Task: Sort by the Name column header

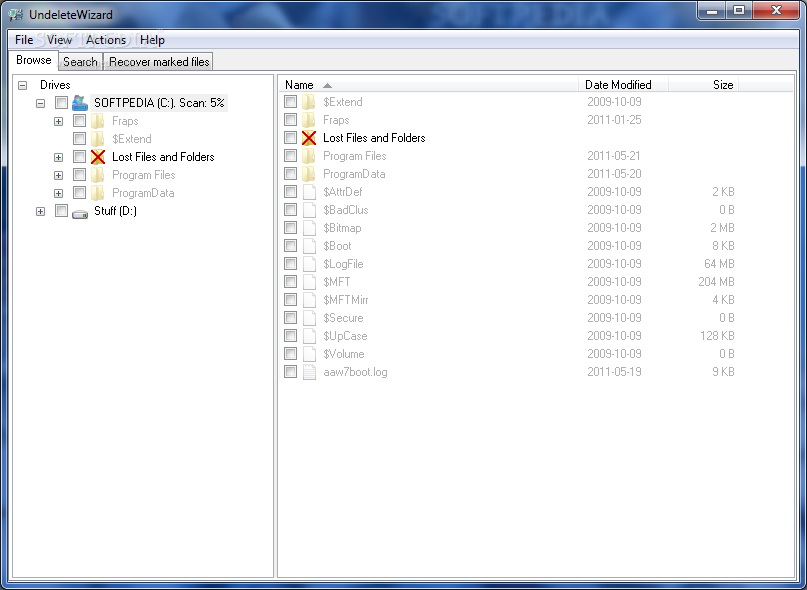Action: [428, 85]
